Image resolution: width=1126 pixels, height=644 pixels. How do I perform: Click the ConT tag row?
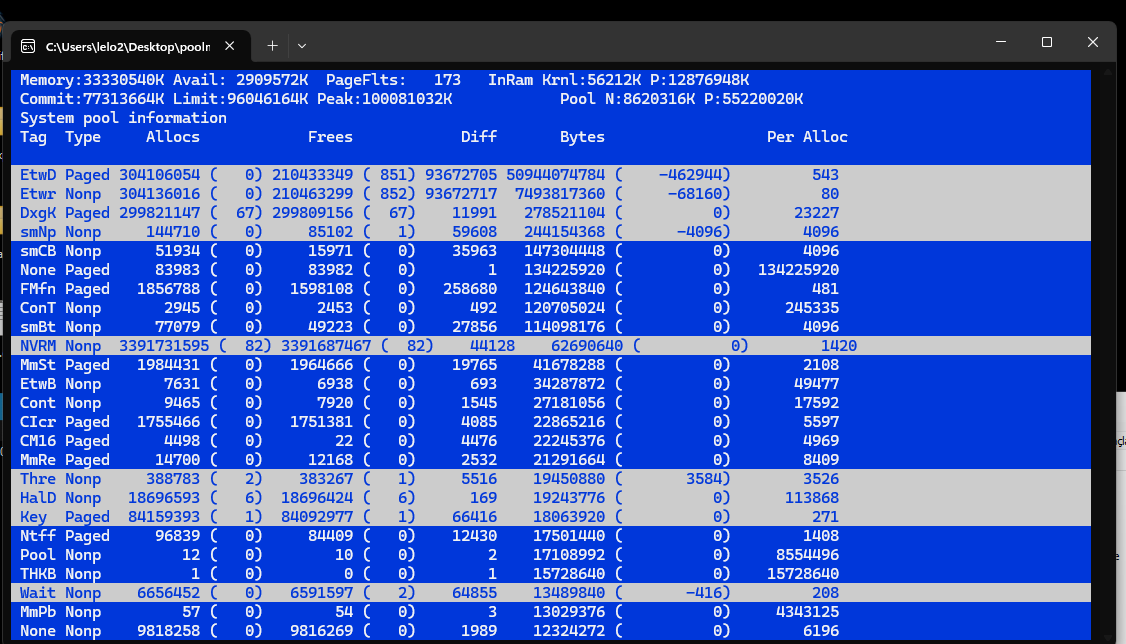click(551, 308)
